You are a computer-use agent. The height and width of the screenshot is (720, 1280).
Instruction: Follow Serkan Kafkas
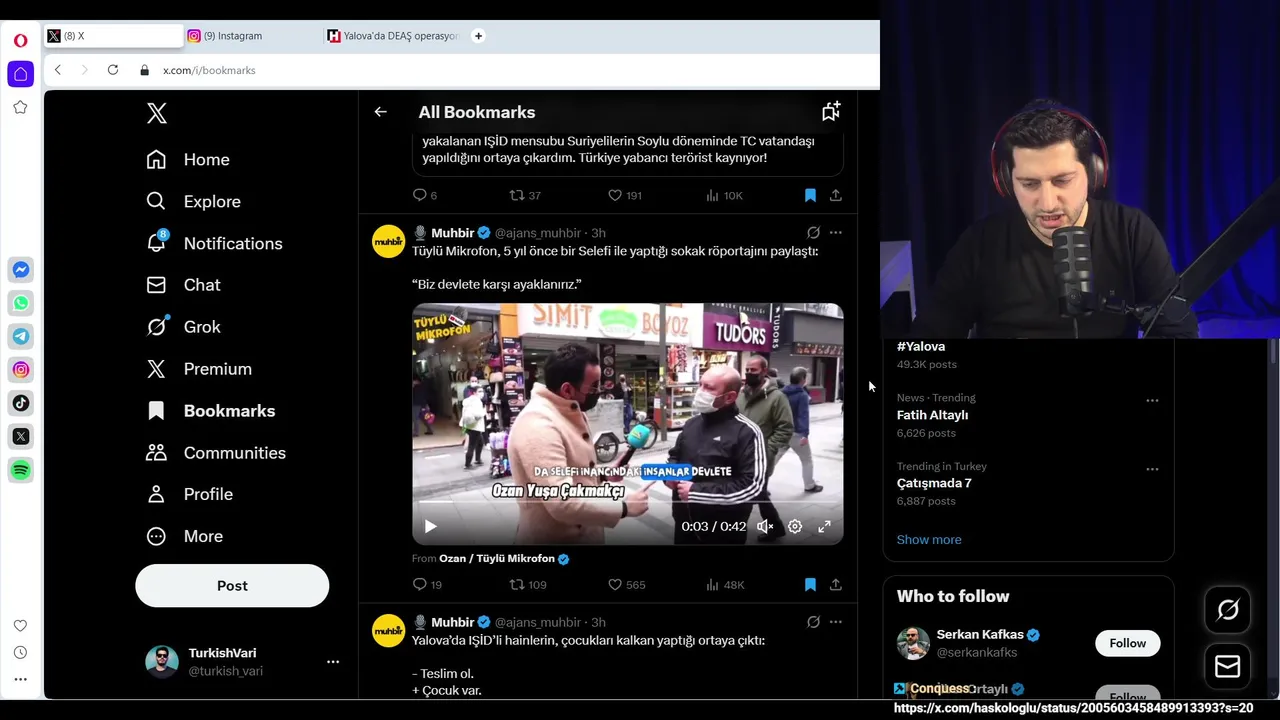[x=1128, y=643]
